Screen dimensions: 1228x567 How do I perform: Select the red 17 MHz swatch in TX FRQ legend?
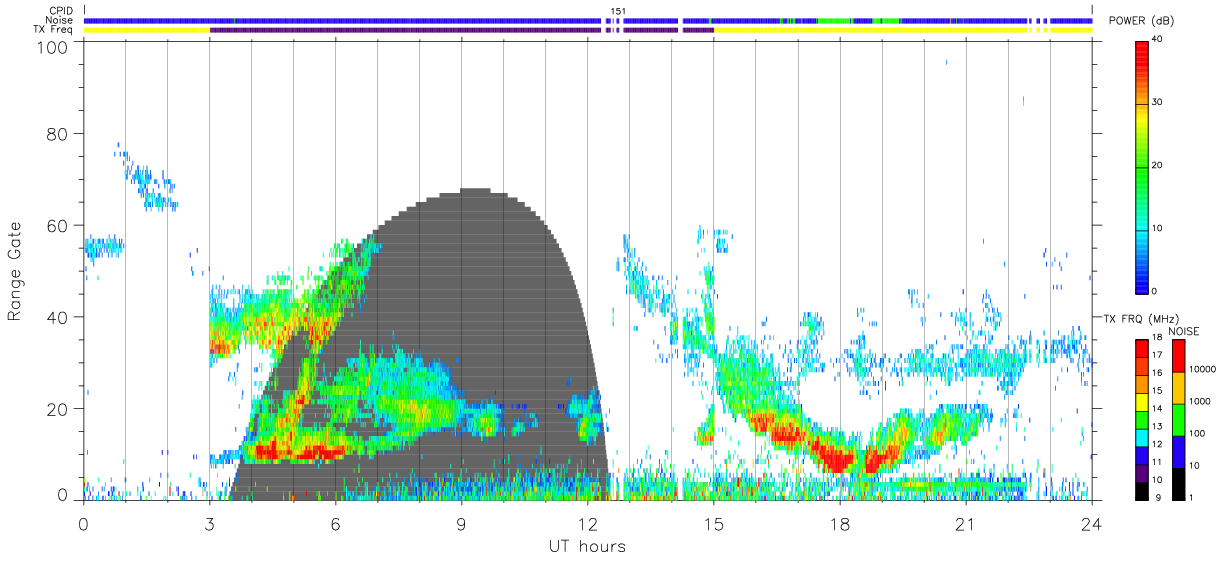(x=1142, y=347)
